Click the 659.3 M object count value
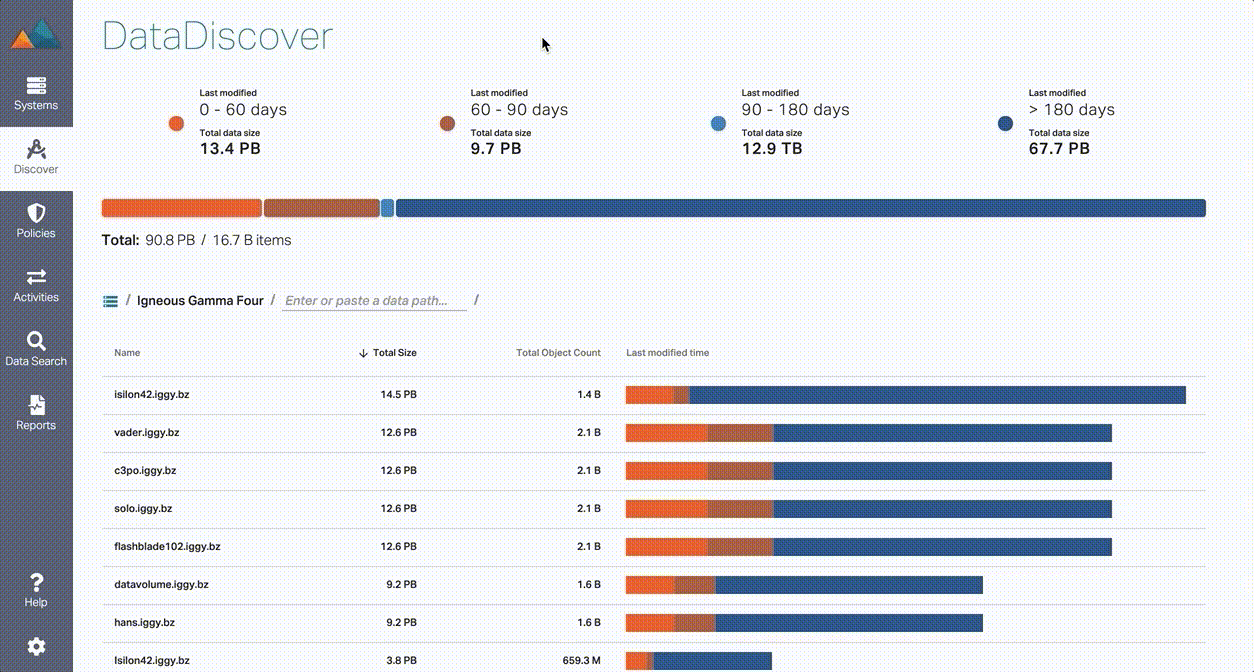Screen dimensions: 1254x672 point(582,661)
